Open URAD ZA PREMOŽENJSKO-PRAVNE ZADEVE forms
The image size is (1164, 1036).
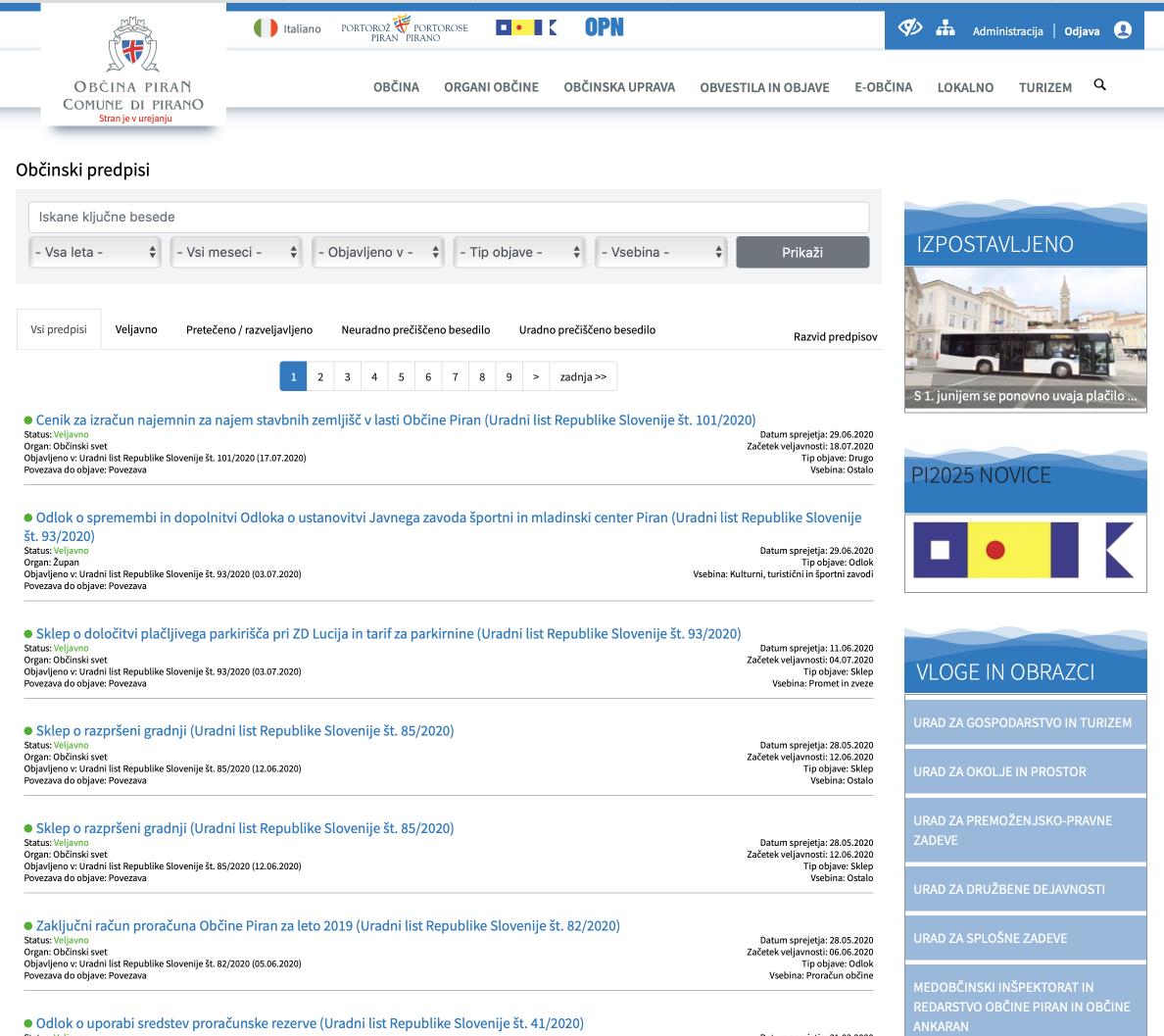[x=1025, y=830]
